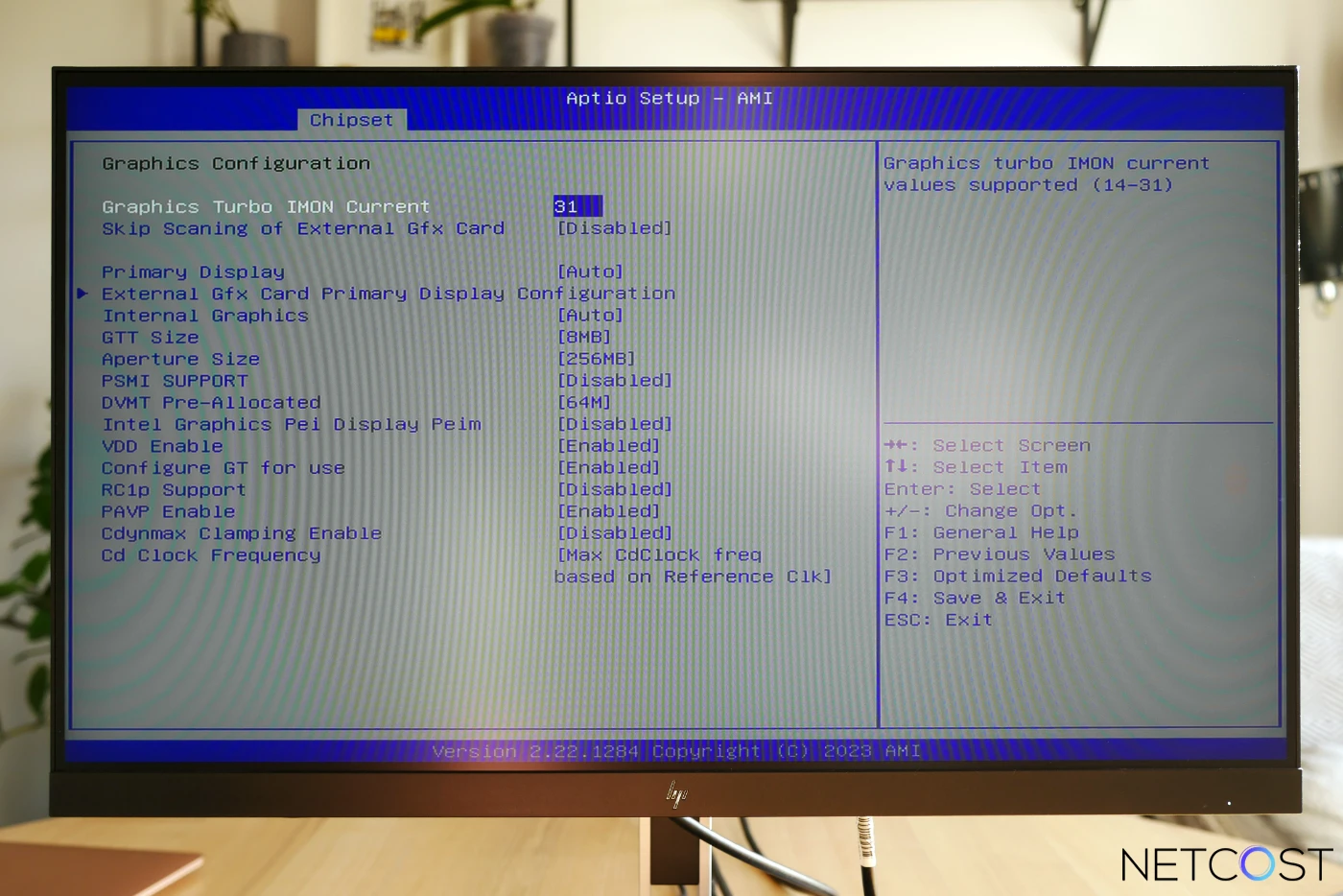Open the Cd Clock Frequency option list

(693, 566)
